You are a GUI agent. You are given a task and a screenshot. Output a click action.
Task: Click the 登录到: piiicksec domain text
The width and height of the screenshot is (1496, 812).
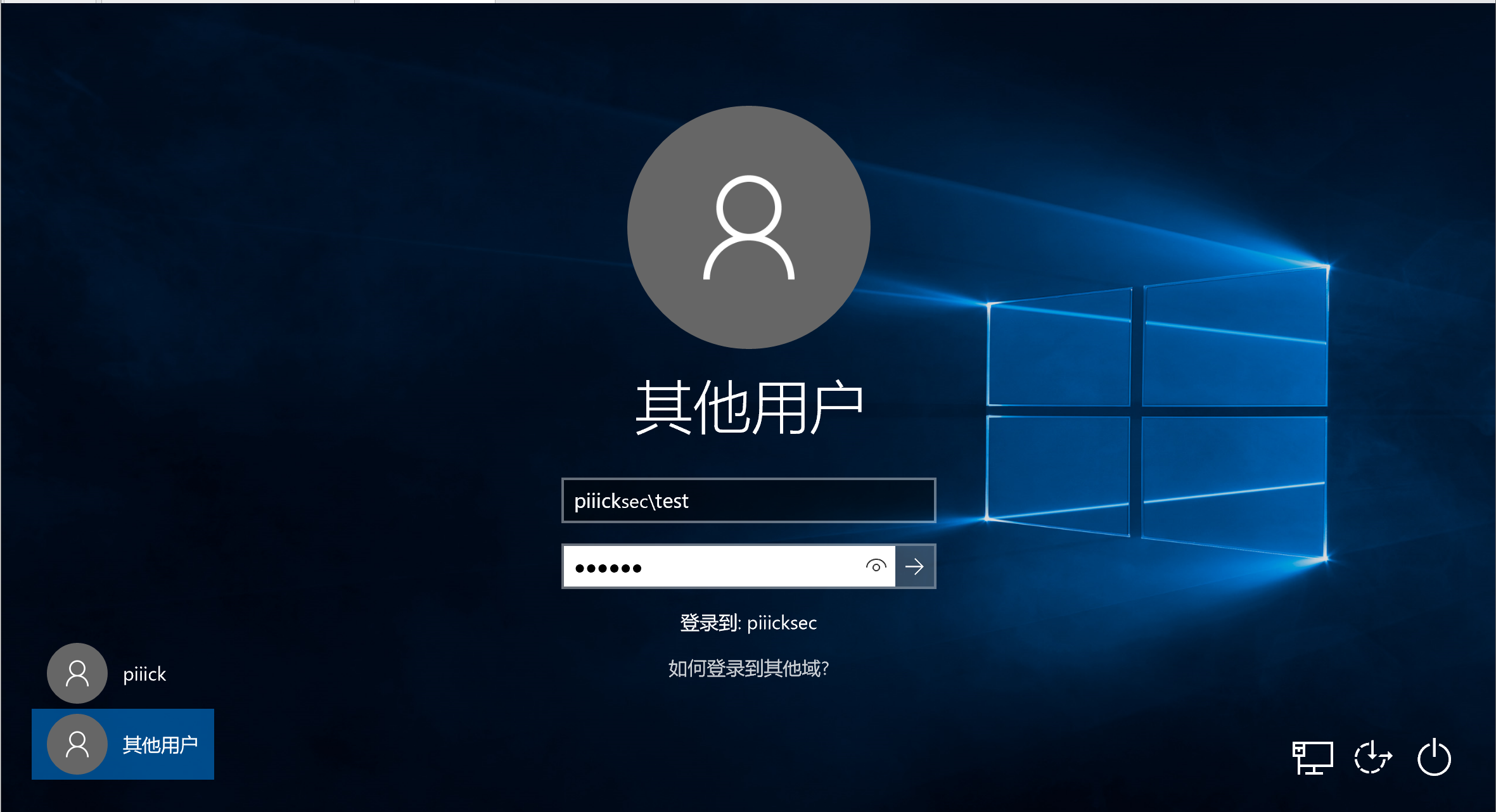pos(748,623)
